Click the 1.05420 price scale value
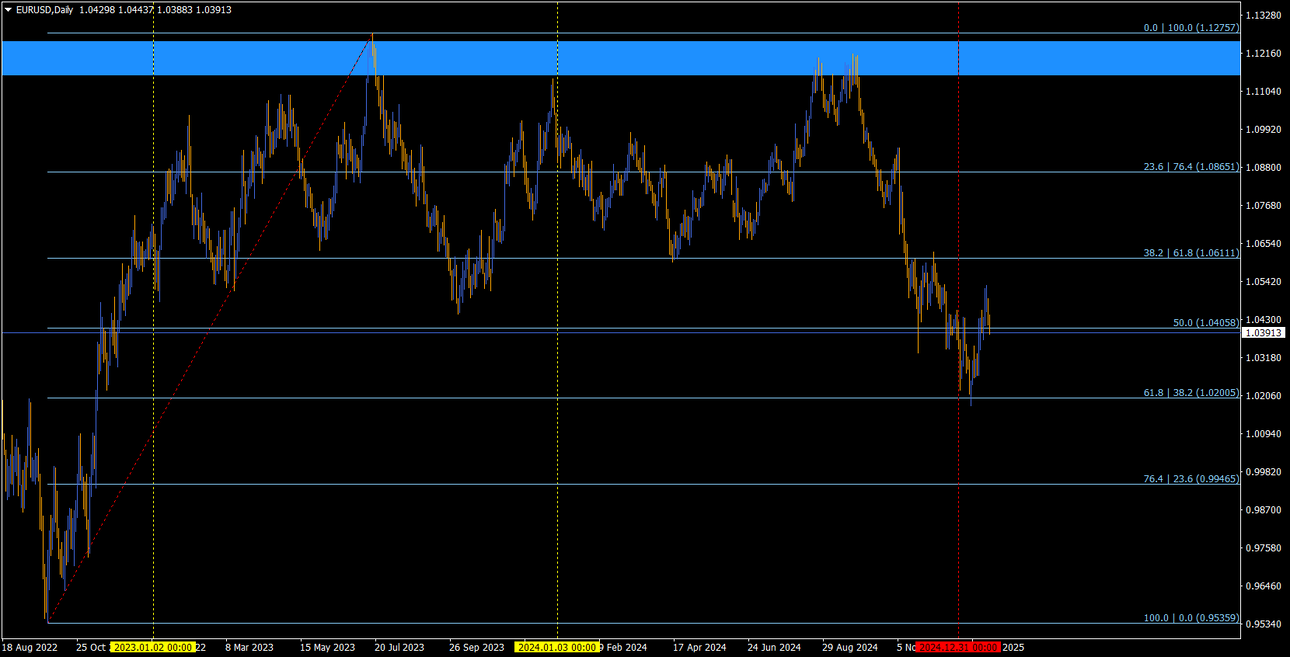 pyautogui.click(x=1264, y=281)
